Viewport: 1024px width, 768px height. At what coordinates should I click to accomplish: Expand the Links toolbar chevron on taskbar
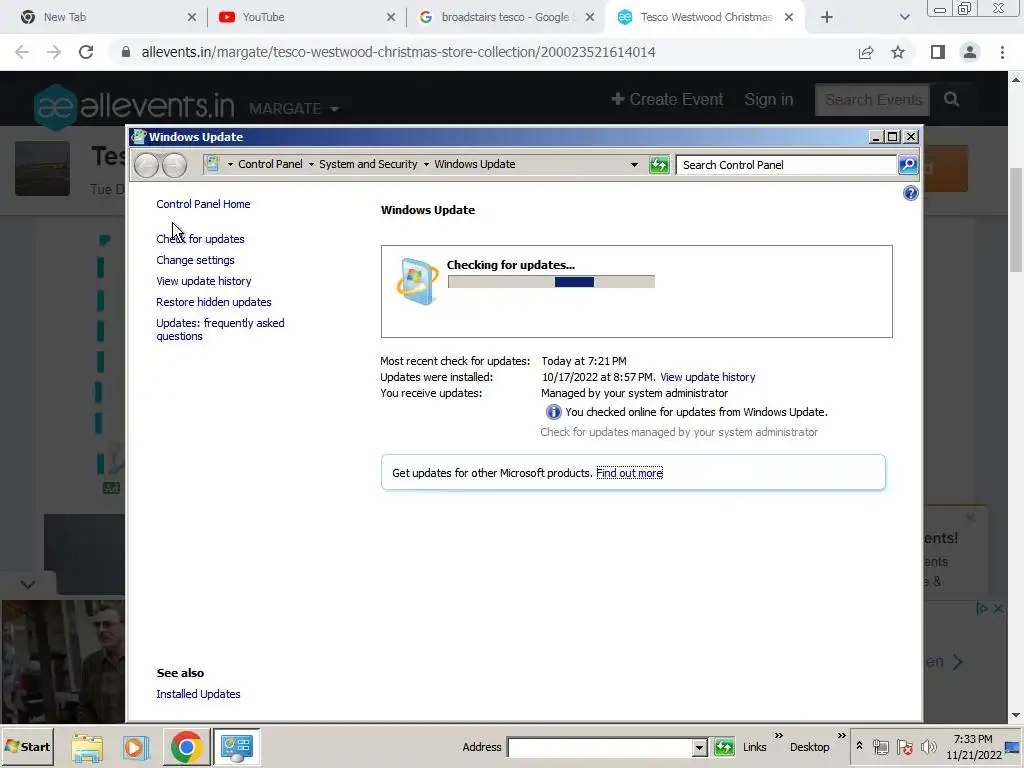(x=778, y=736)
